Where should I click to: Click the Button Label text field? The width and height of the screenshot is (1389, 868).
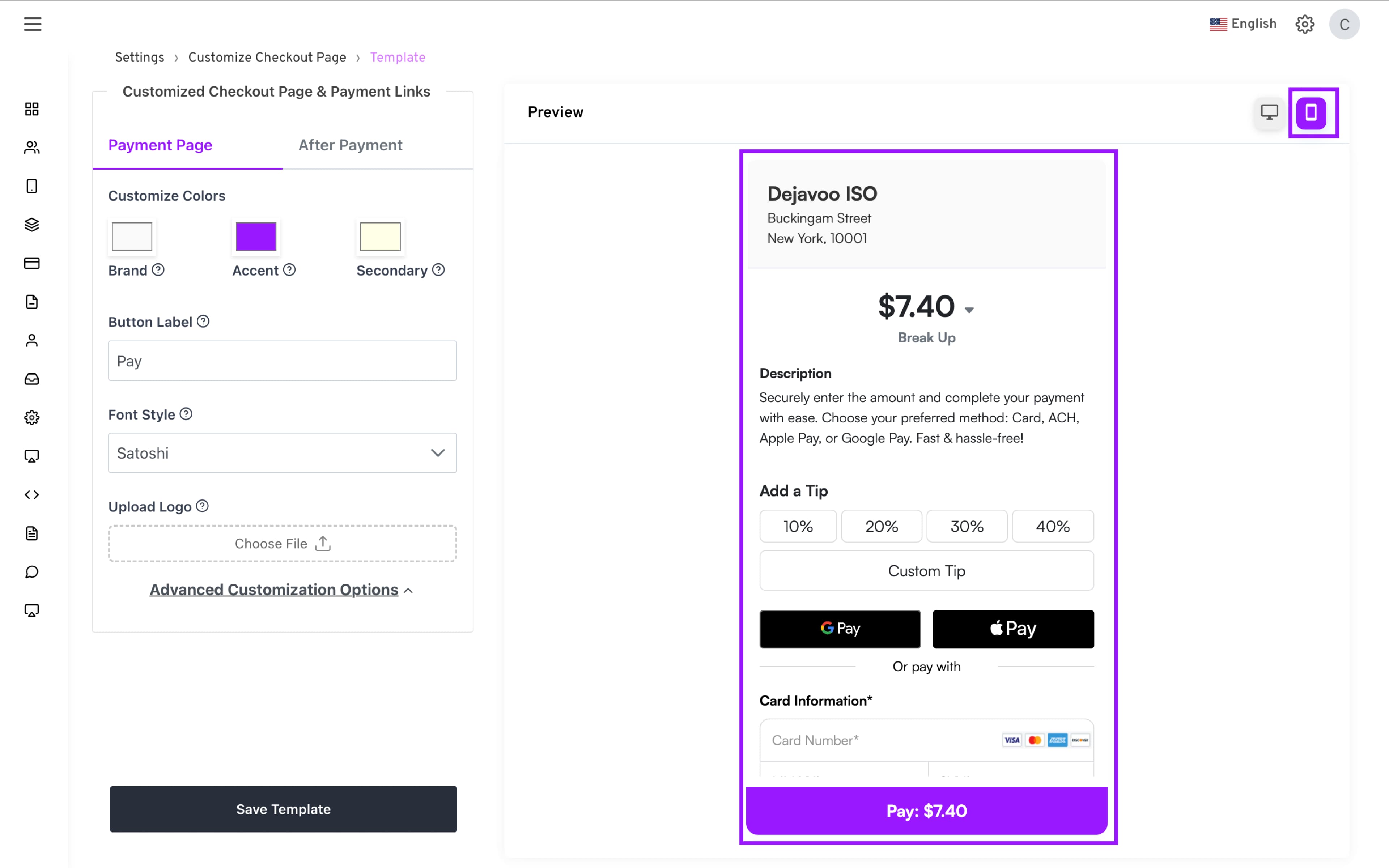[x=283, y=361]
